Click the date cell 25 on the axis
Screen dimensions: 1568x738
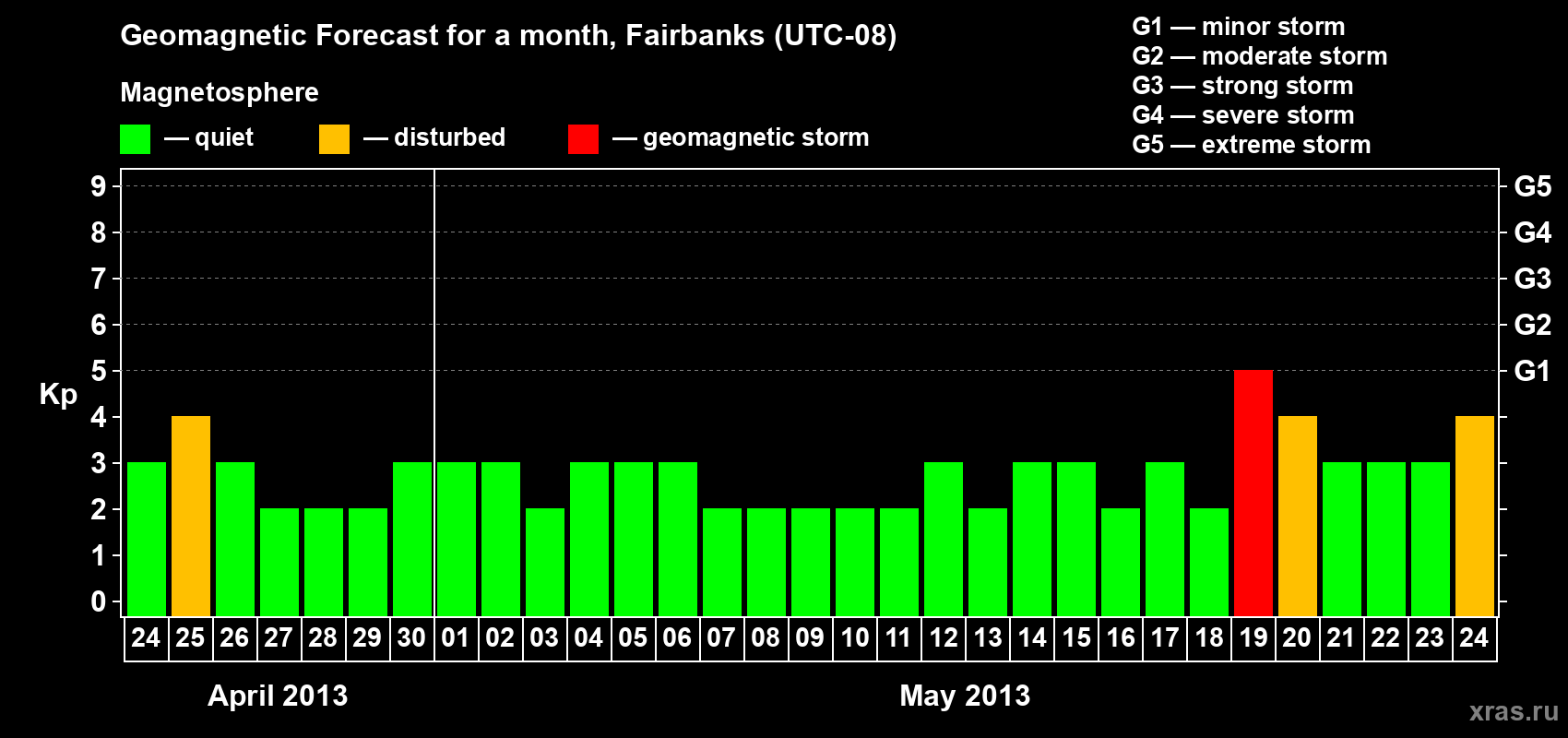(x=190, y=638)
